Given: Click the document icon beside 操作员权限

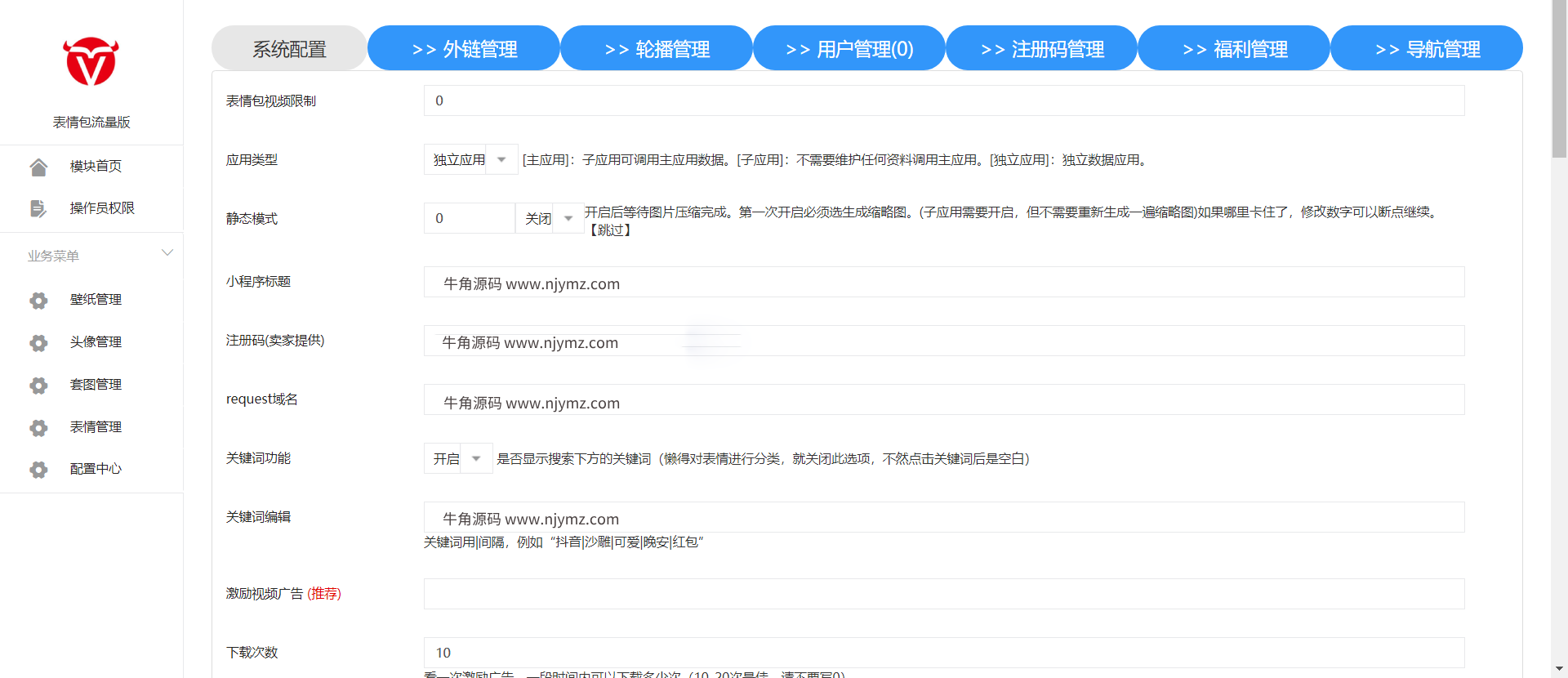Looking at the screenshot, I should [x=38, y=208].
